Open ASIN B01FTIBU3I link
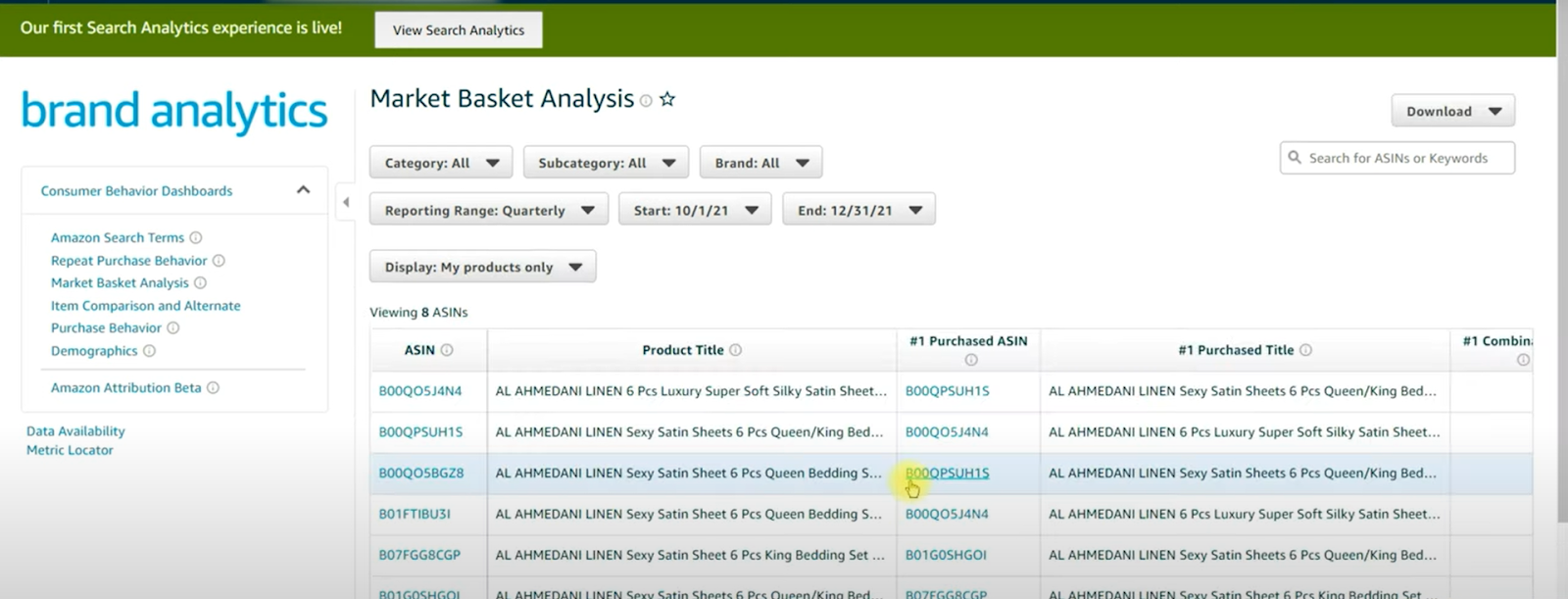Image resolution: width=1568 pixels, height=599 pixels. 415,515
